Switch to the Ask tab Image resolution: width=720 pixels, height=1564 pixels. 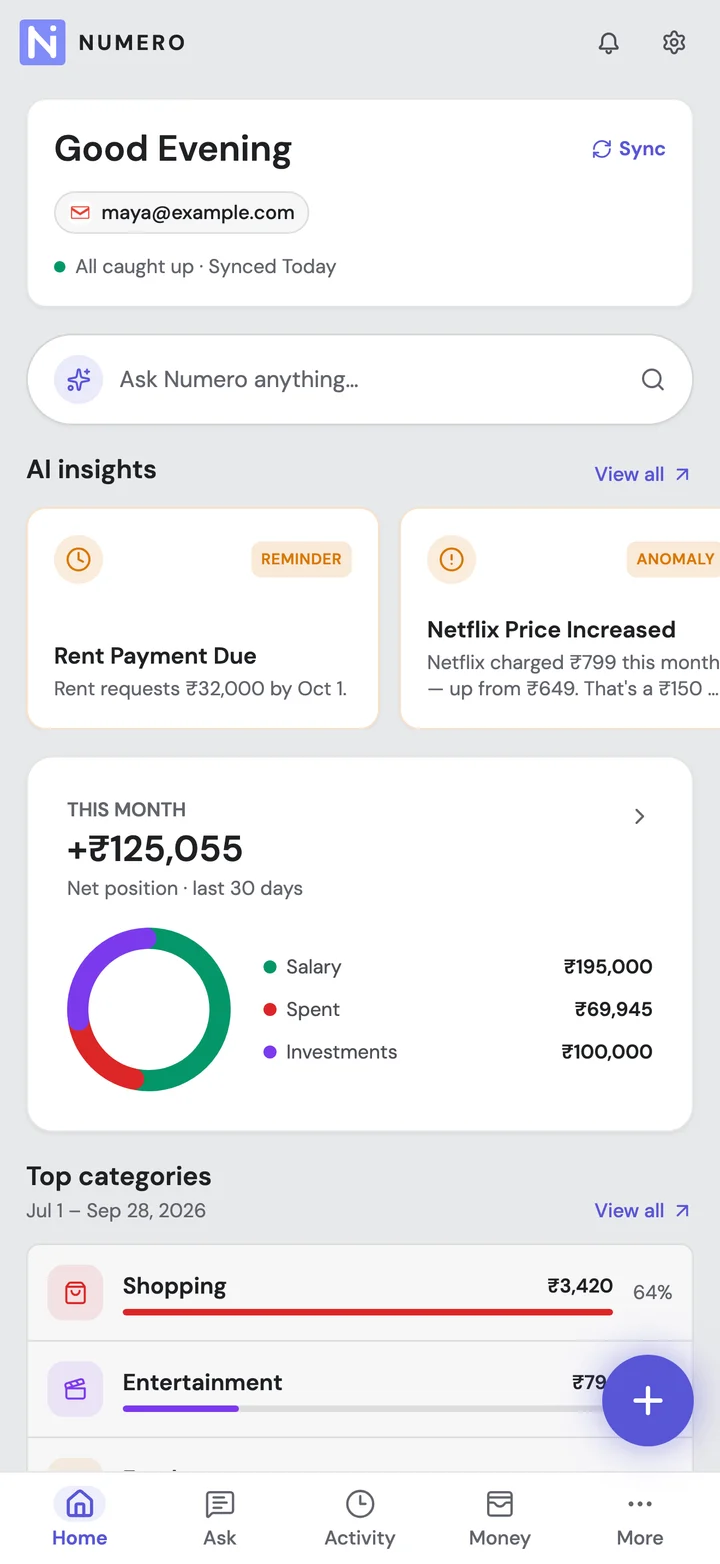pyautogui.click(x=220, y=1518)
